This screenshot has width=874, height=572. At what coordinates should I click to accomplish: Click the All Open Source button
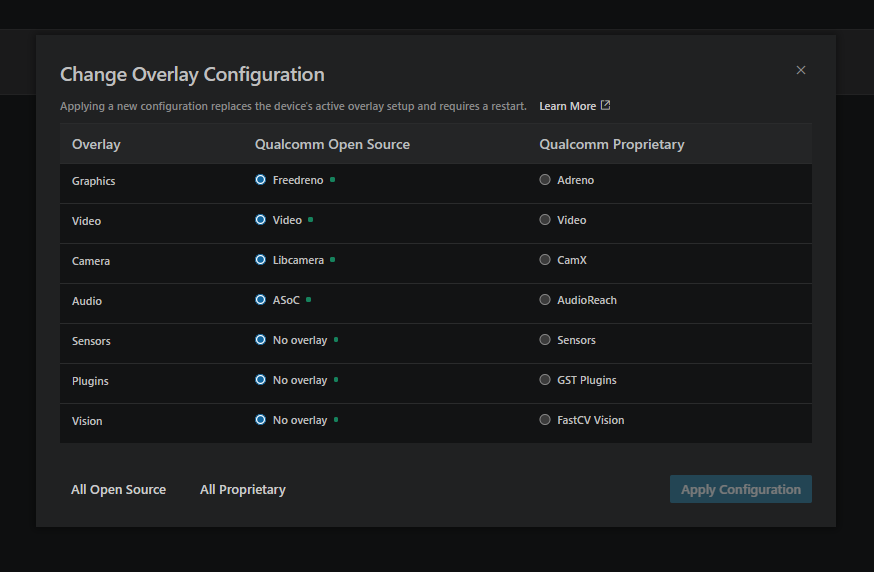point(118,489)
